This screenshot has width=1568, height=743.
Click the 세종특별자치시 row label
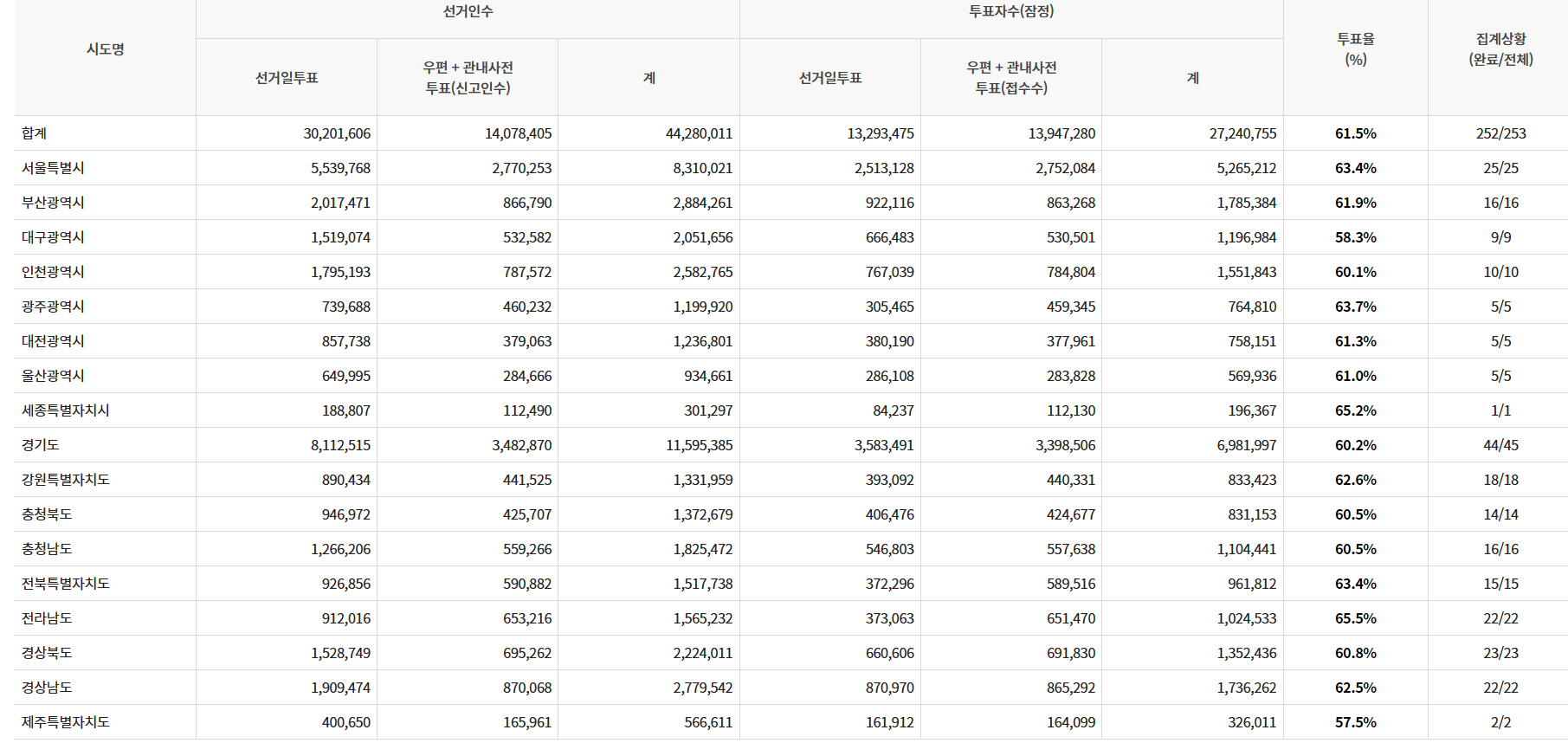click(x=66, y=410)
